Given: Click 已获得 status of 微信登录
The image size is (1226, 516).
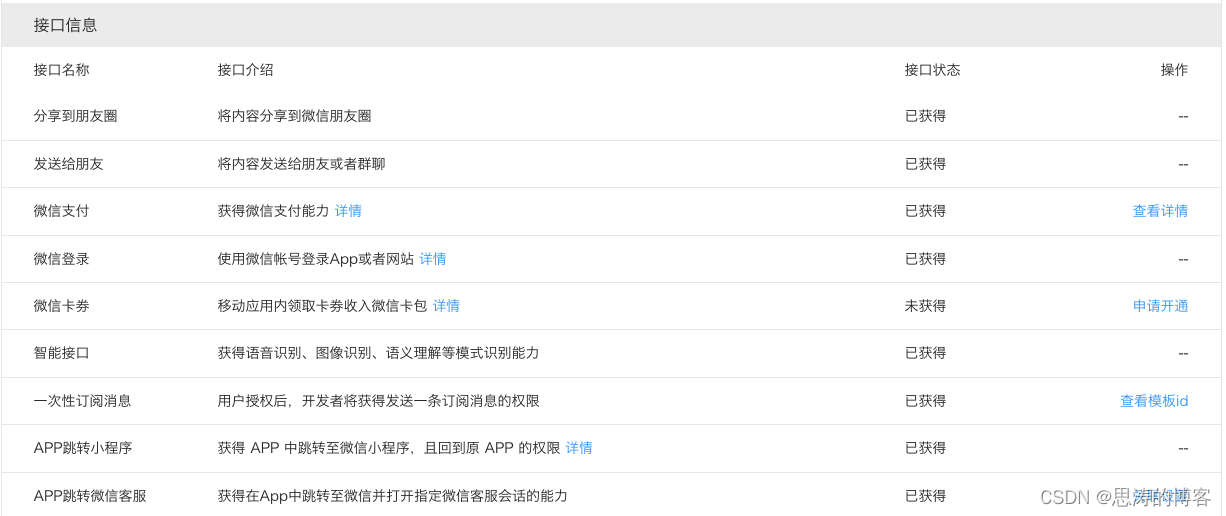Looking at the screenshot, I should [925, 259].
